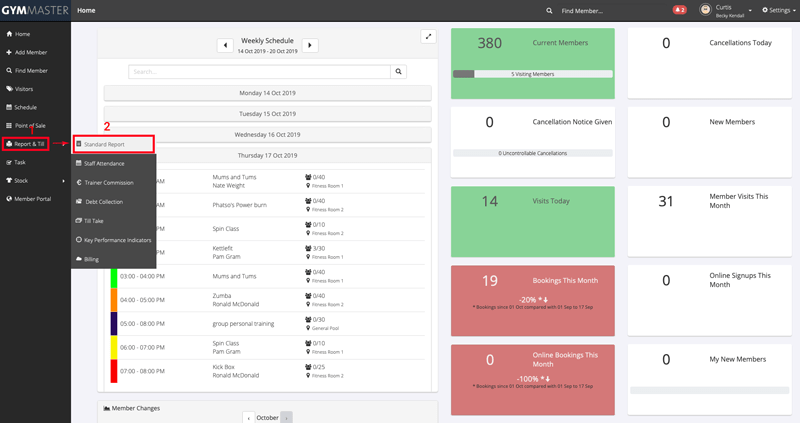Go to Point of Sale
Viewport: 800px width, 423px height.
pyautogui.click(x=29, y=125)
